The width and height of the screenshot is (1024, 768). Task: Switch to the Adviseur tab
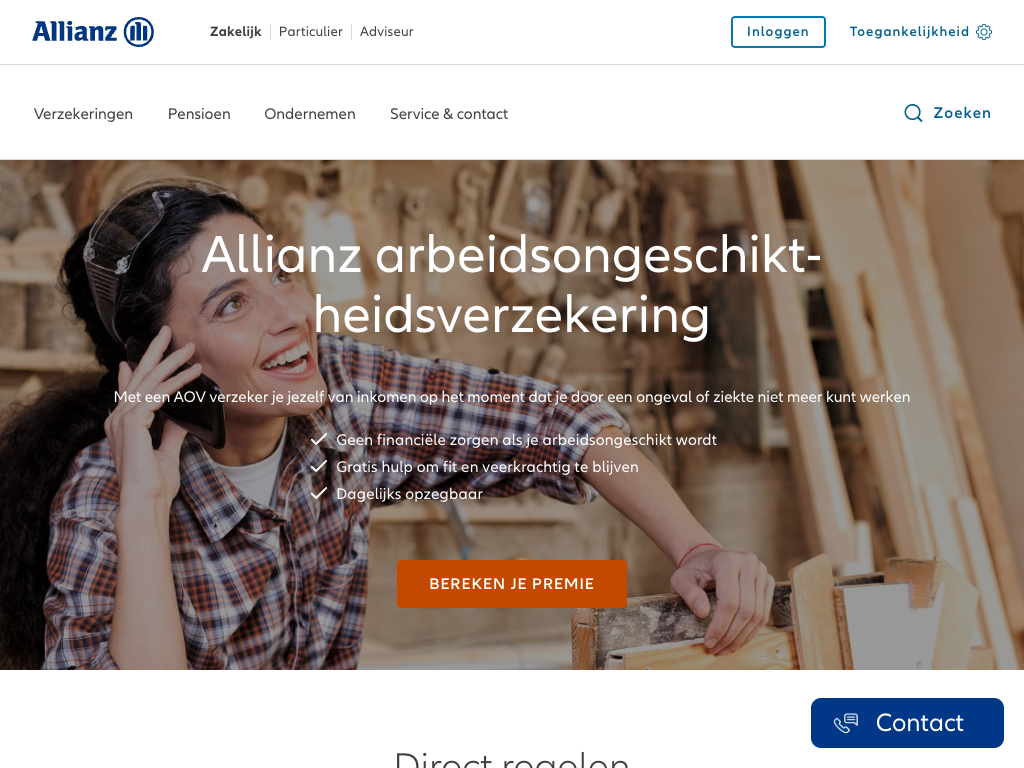(386, 31)
